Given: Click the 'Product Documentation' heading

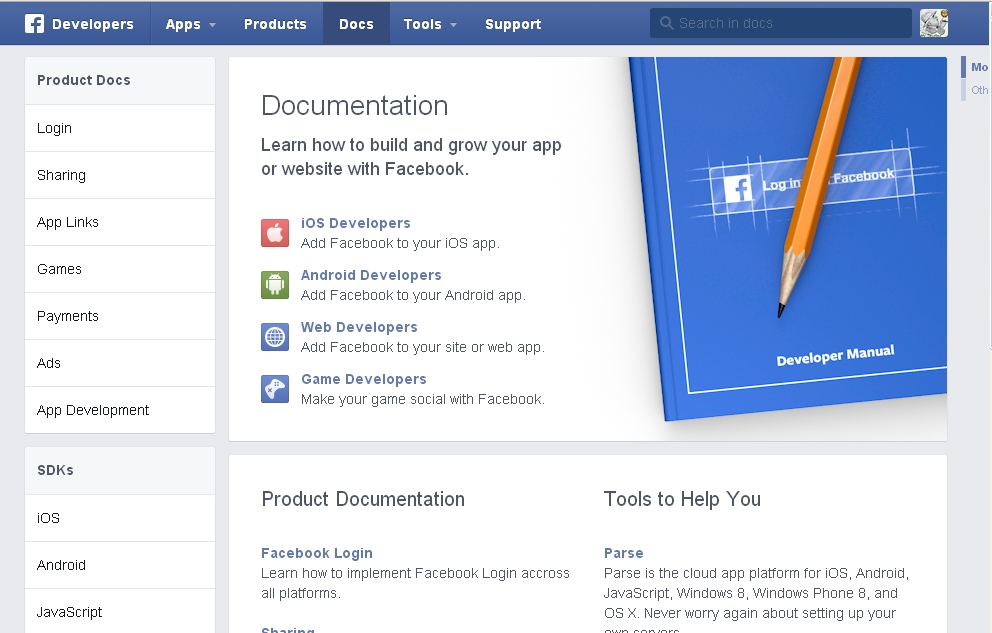Looking at the screenshot, I should point(363,499).
